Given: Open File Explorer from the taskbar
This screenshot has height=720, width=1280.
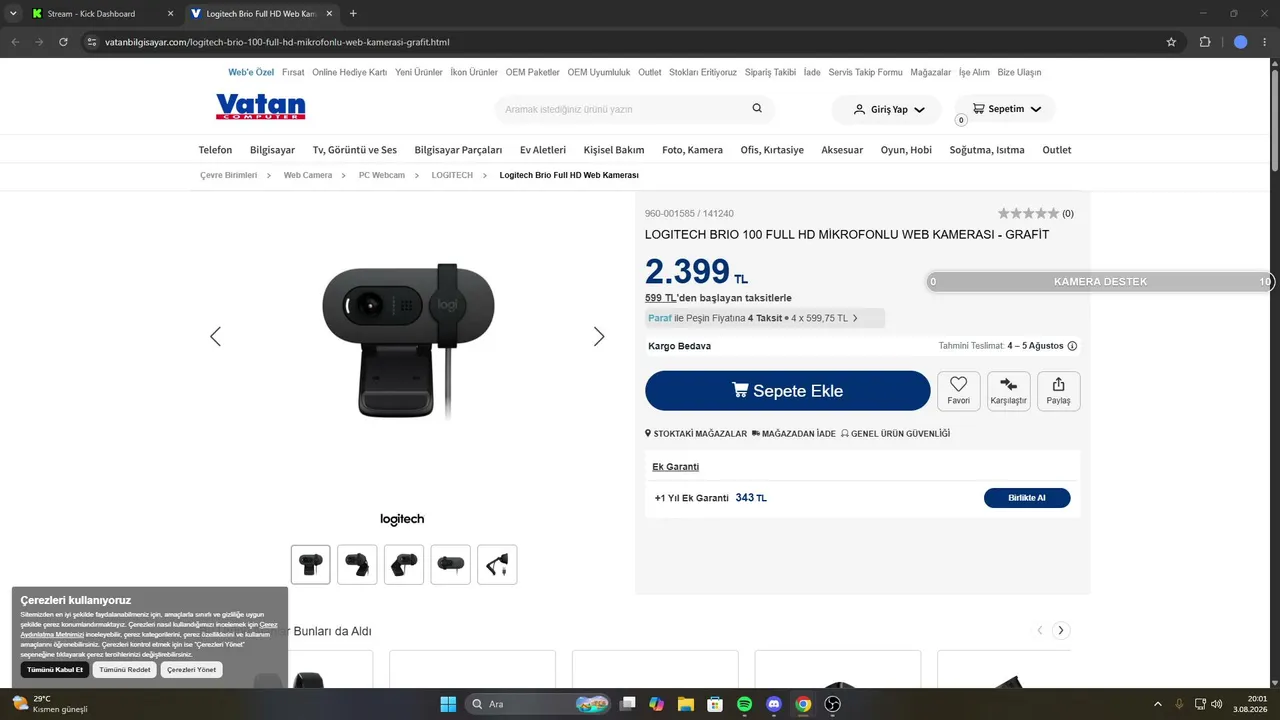Looking at the screenshot, I should pyautogui.click(x=686, y=704).
